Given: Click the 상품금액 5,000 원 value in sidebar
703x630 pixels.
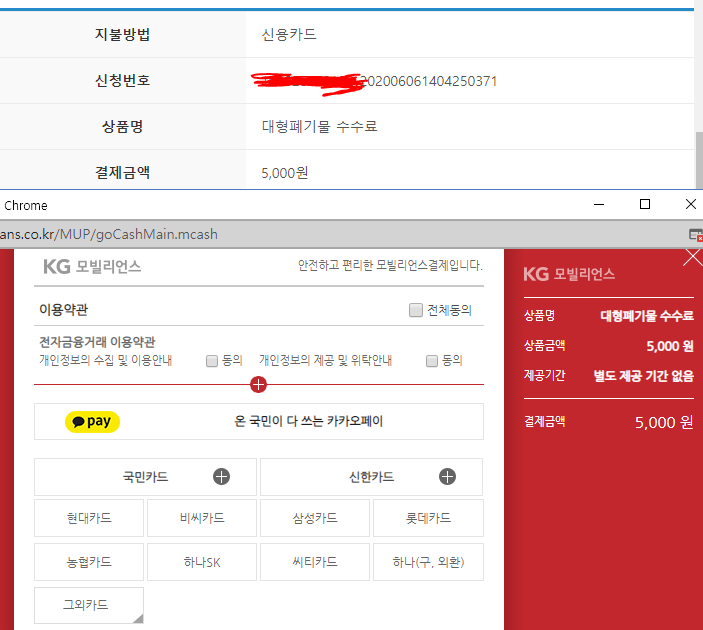Looking at the screenshot, I should click(x=670, y=346).
